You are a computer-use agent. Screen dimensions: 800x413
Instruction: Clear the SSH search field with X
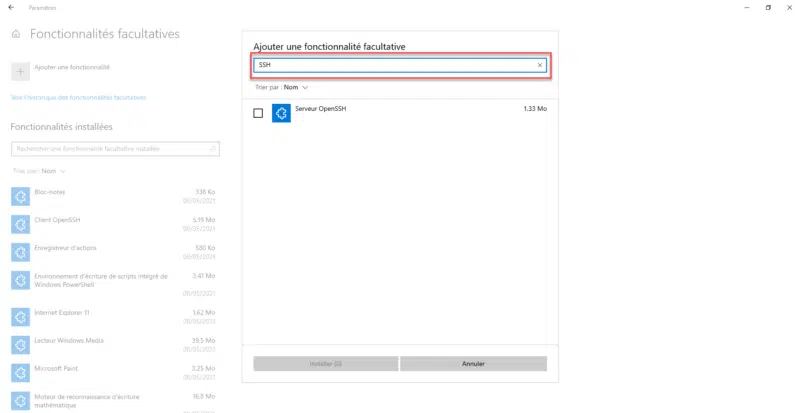tap(540, 65)
